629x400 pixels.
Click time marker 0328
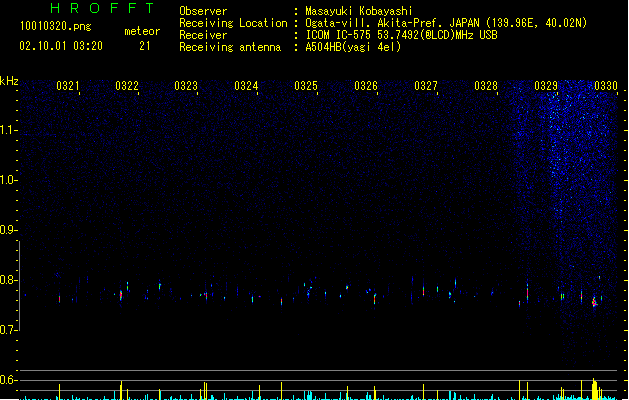point(486,86)
